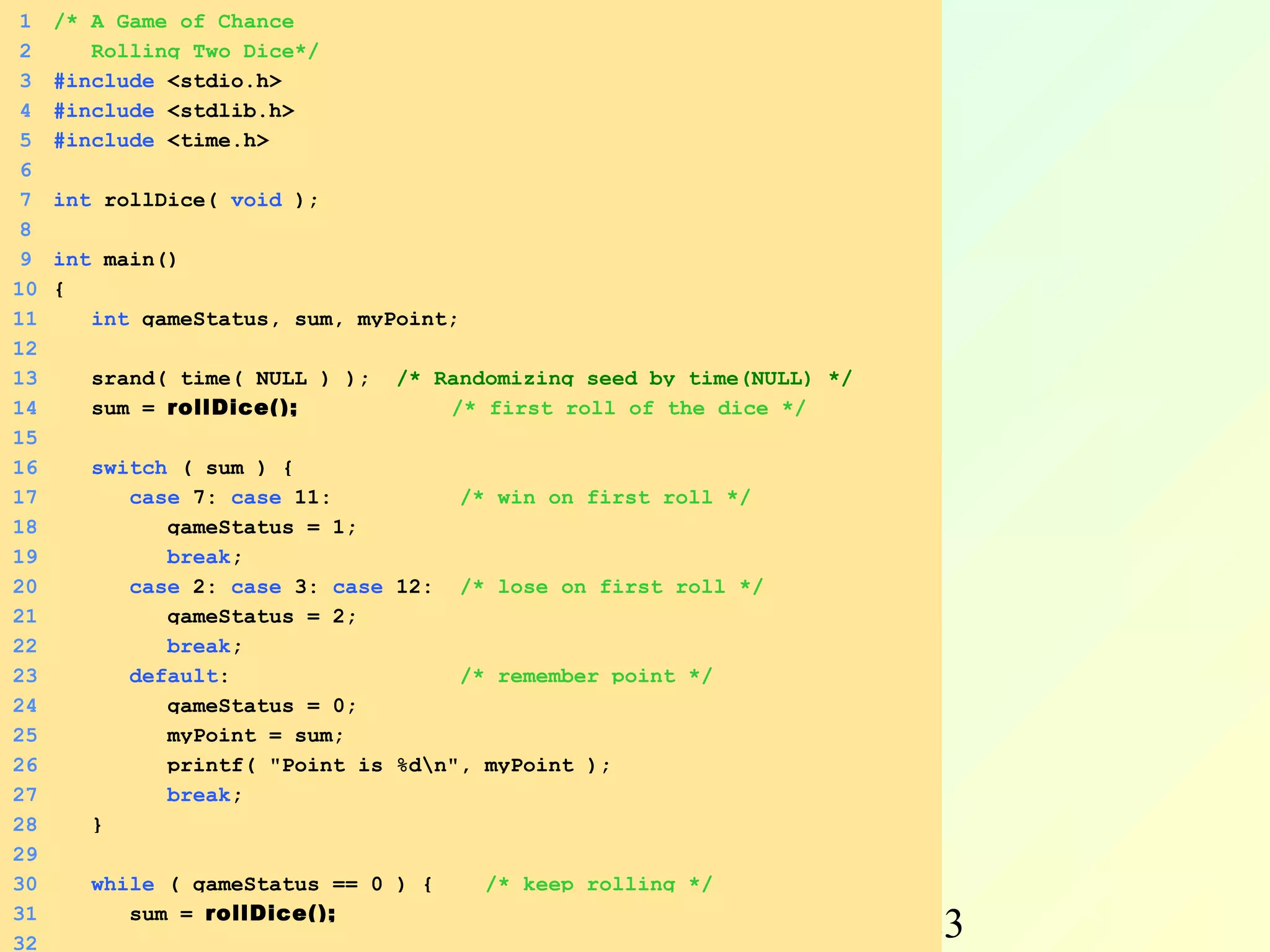
Task: Select the line "#include <stdlib.h>"
Action: coord(174,110)
